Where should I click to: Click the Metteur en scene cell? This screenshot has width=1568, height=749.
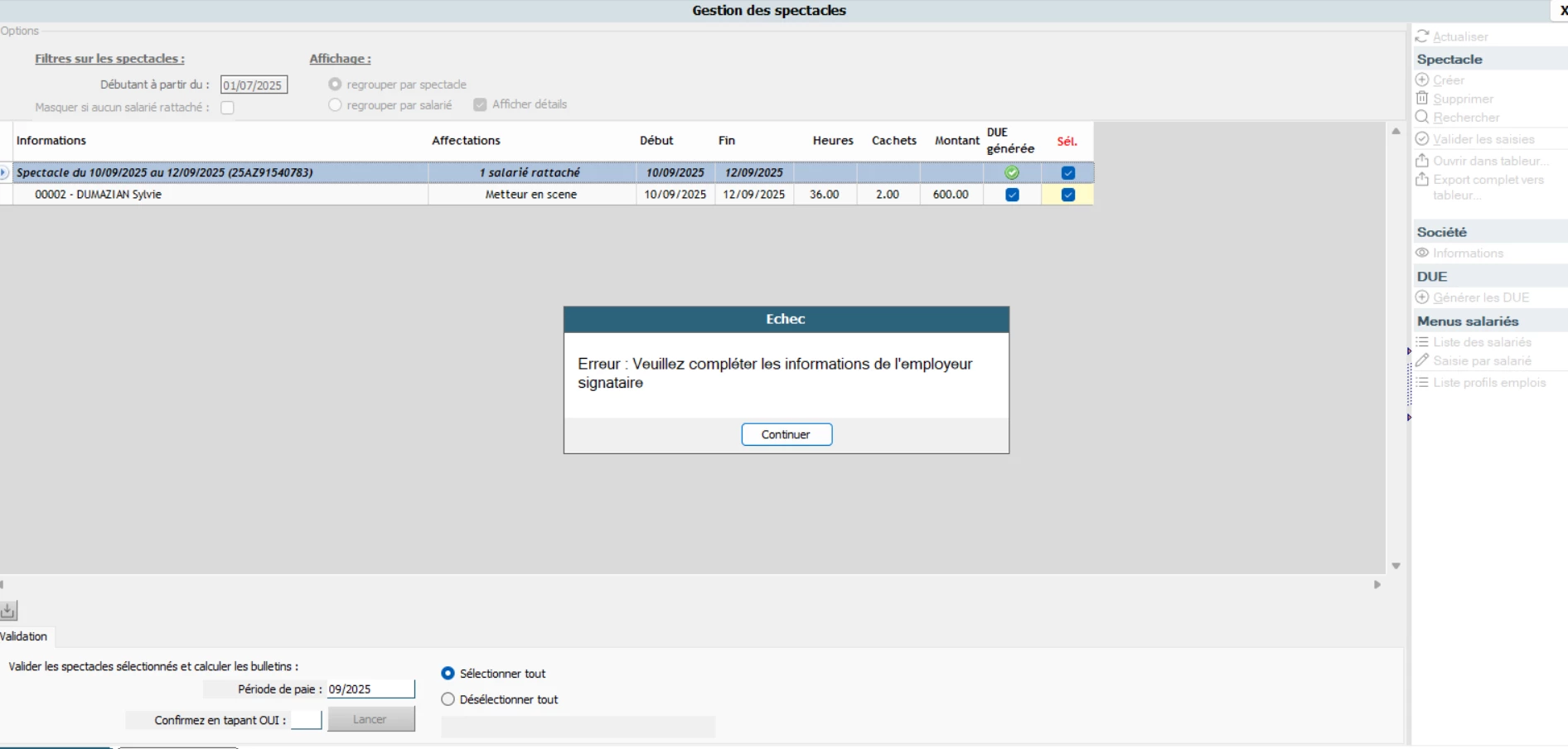click(x=531, y=195)
